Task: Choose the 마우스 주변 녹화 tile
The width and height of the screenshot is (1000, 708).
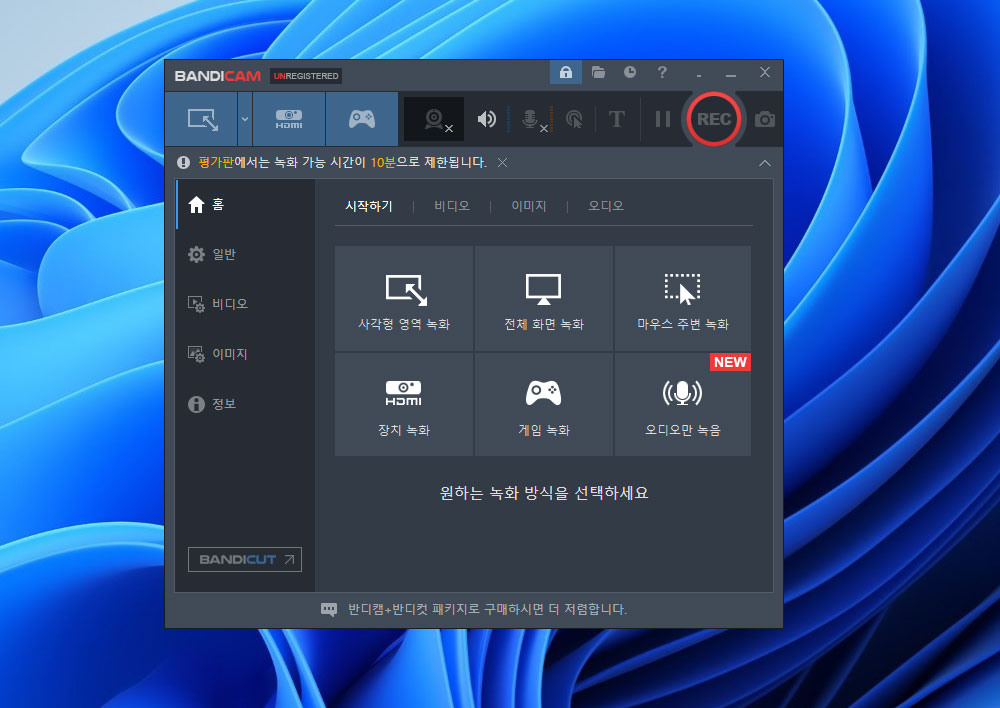Action: pos(682,299)
